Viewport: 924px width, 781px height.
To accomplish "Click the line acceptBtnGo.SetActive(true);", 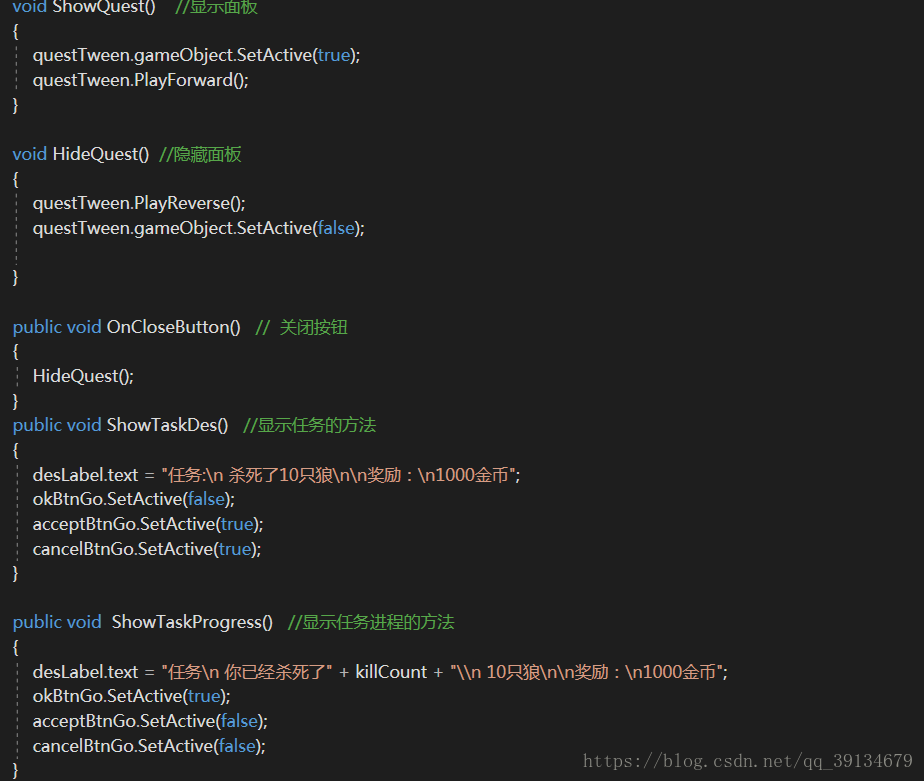I will click(x=148, y=524).
